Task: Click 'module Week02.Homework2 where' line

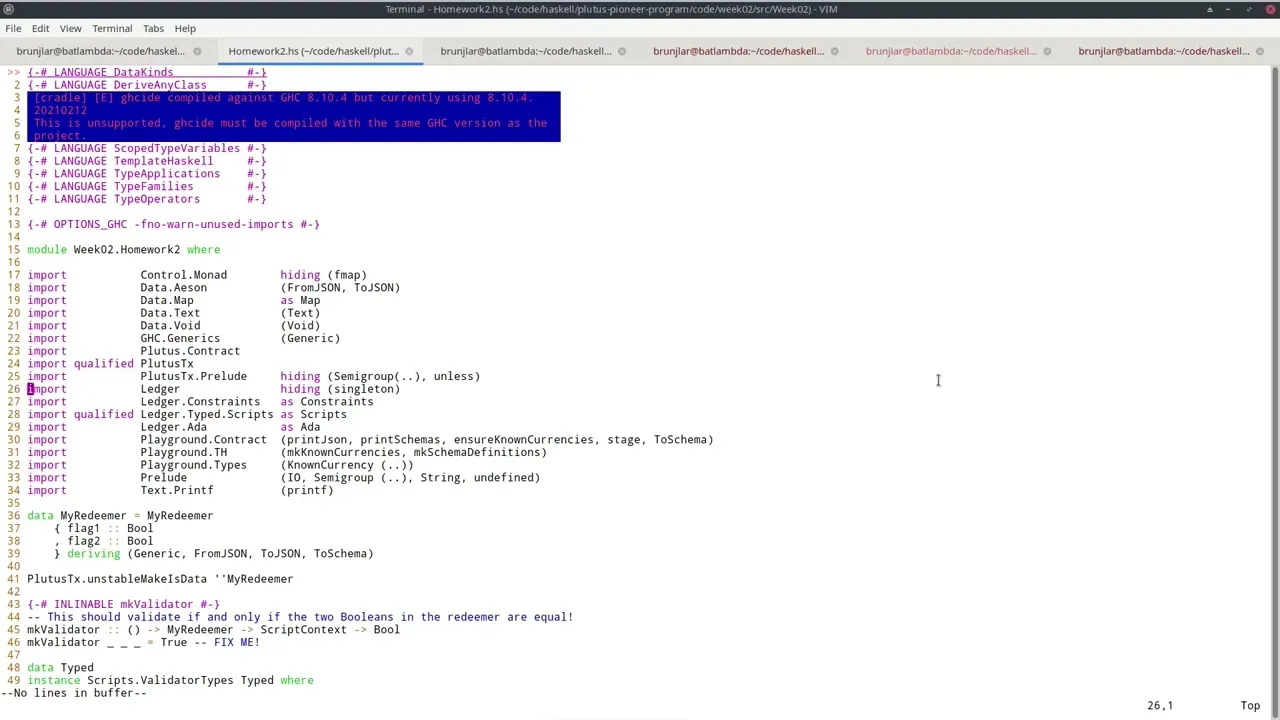Action: [123, 249]
